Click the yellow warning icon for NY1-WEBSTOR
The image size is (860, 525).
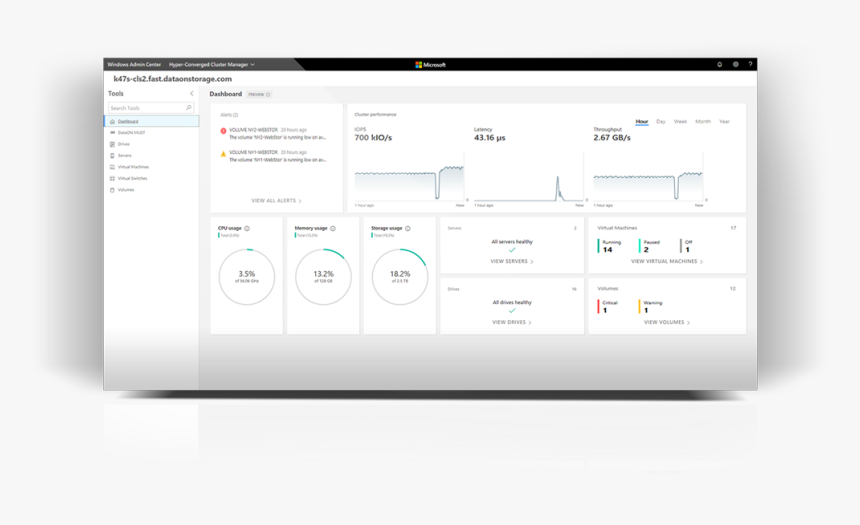point(223,154)
